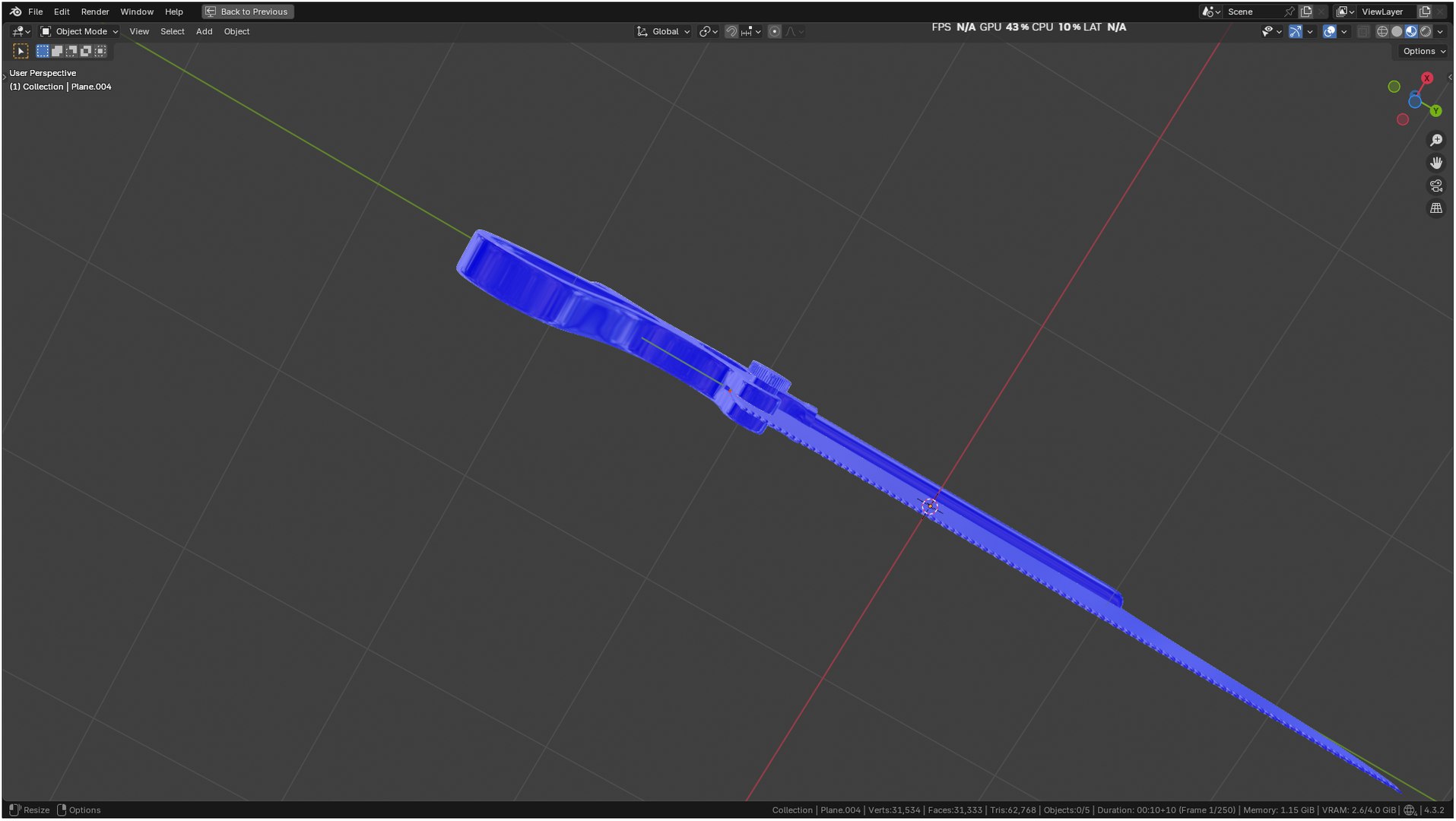1456x821 pixels.
Task: Open the Options dropdown
Action: 1423,51
